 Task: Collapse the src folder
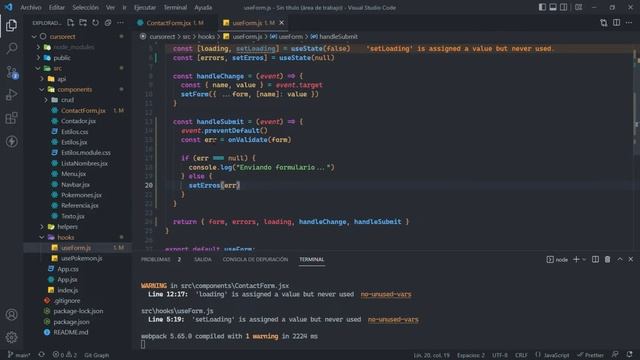[38, 69]
